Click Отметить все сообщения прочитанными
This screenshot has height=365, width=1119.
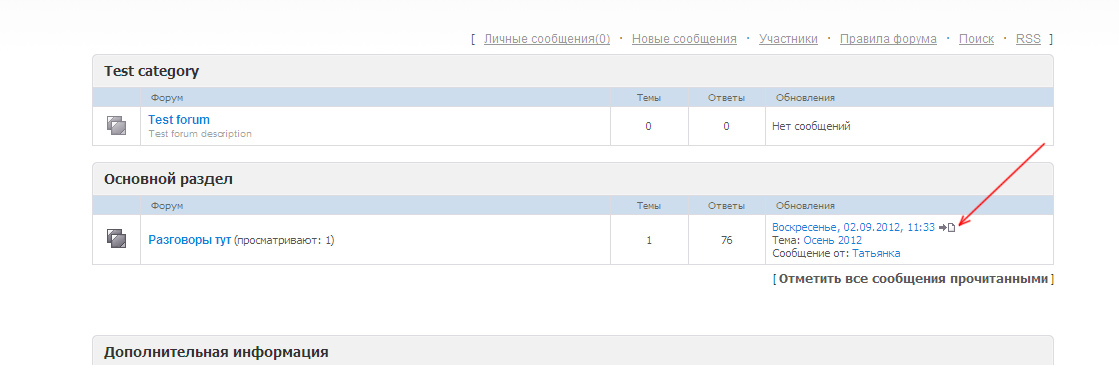pyautogui.click(x=913, y=279)
